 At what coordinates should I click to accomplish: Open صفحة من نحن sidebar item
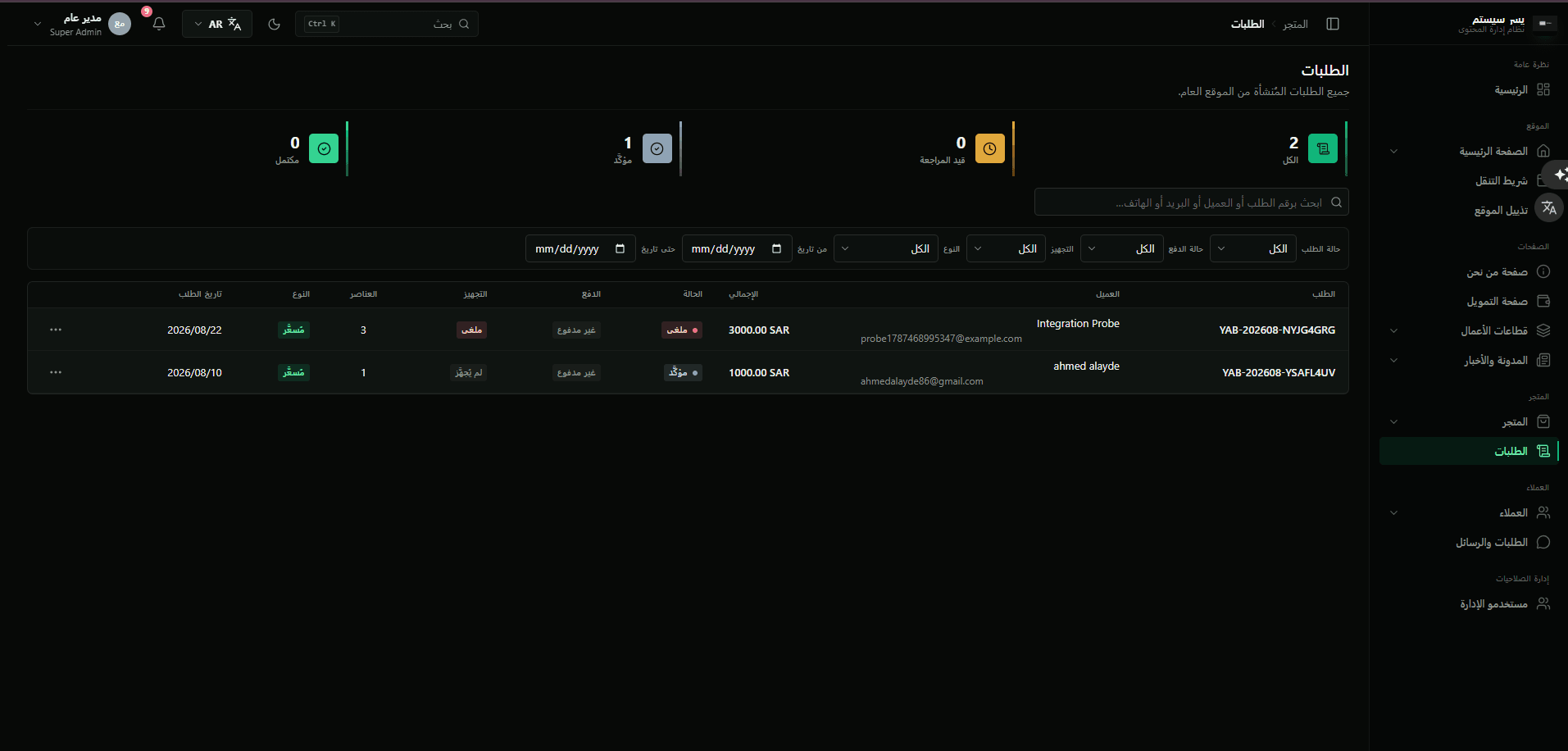point(1470,271)
